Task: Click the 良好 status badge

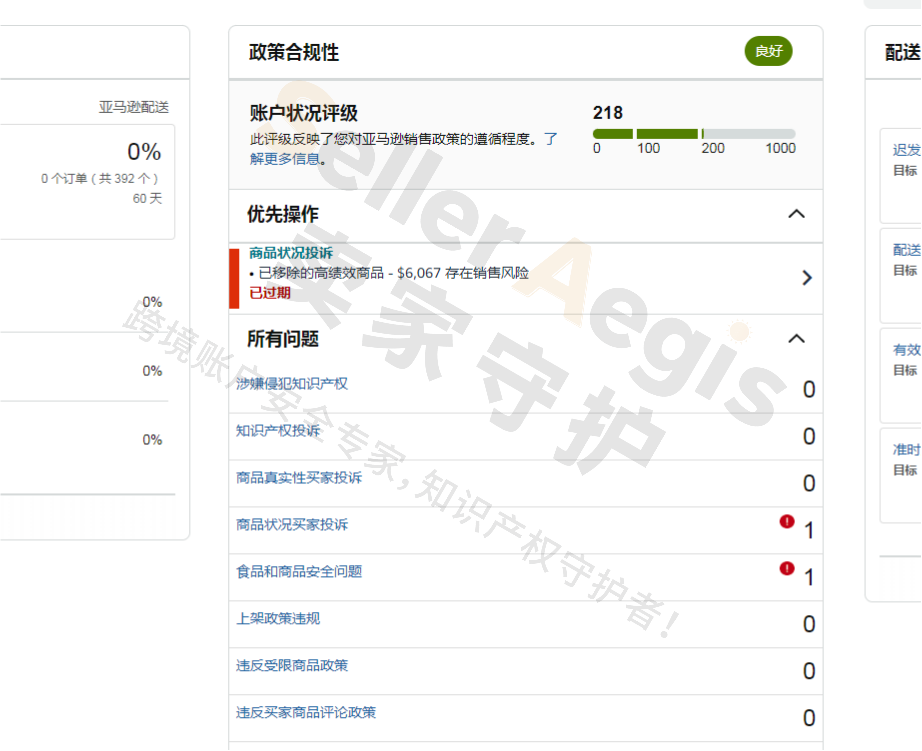Action: coord(769,51)
